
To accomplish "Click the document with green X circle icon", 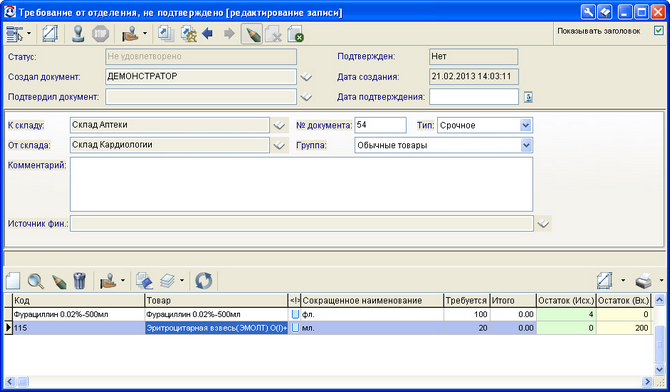I will click(295, 34).
